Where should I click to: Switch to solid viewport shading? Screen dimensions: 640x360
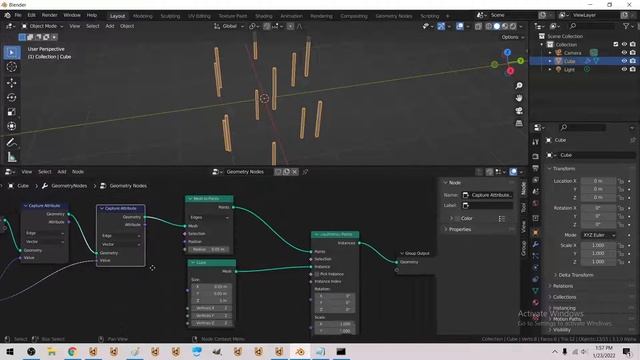pyautogui.click(x=497, y=26)
